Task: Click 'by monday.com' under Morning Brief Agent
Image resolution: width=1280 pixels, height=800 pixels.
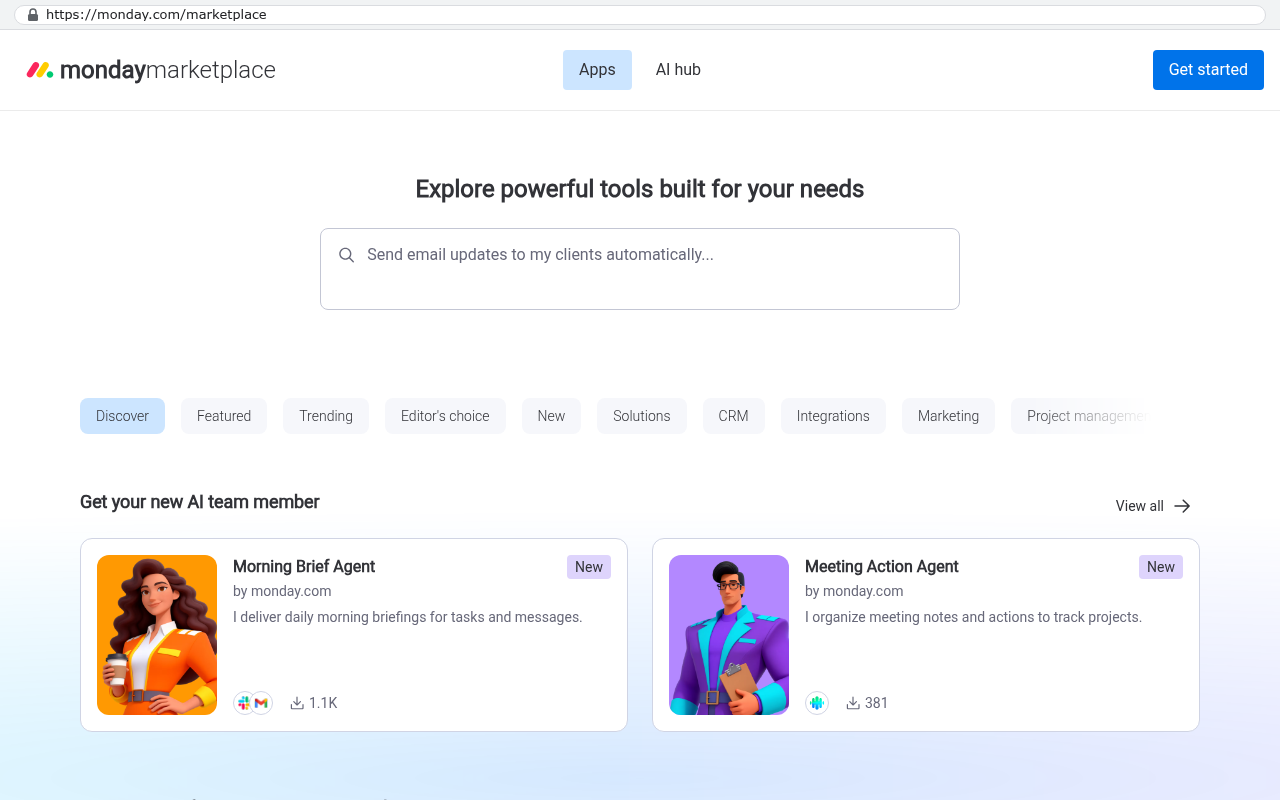Action: 282,591
